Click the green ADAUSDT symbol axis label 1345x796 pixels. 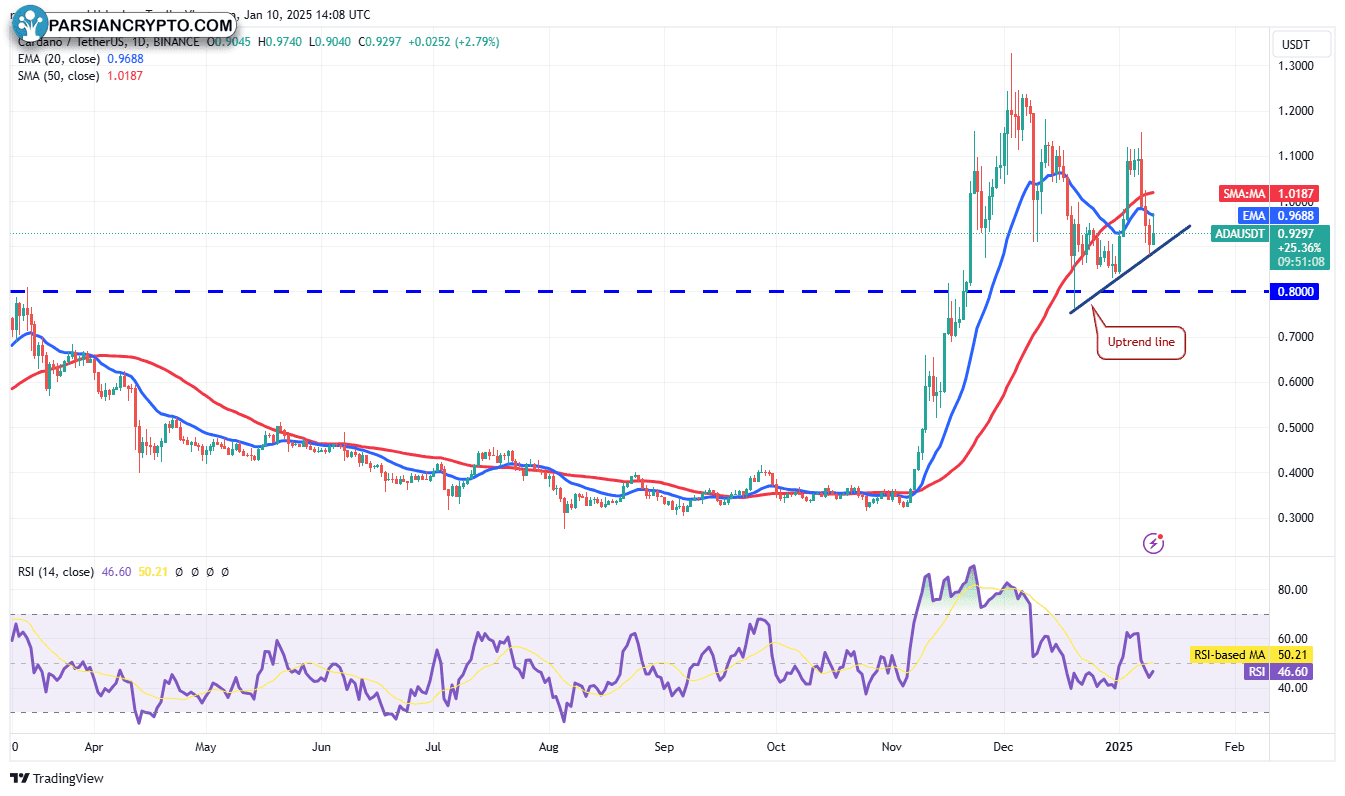[x=1240, y=234]
